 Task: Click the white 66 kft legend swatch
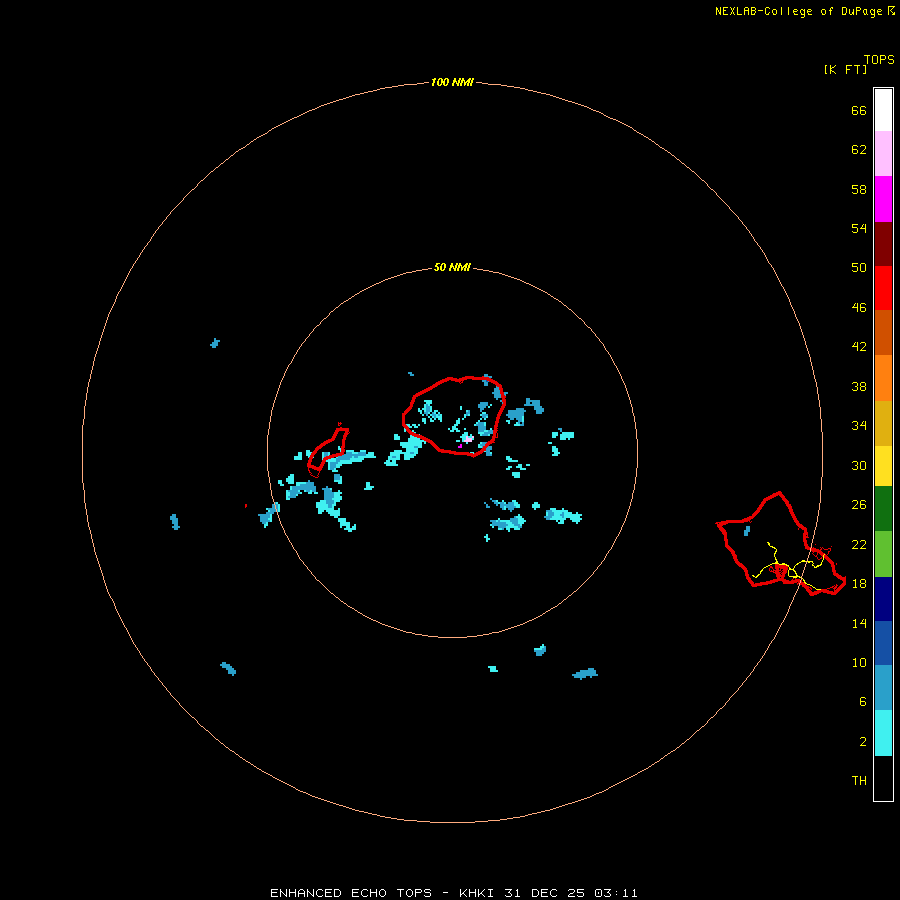tap(883, 110)
